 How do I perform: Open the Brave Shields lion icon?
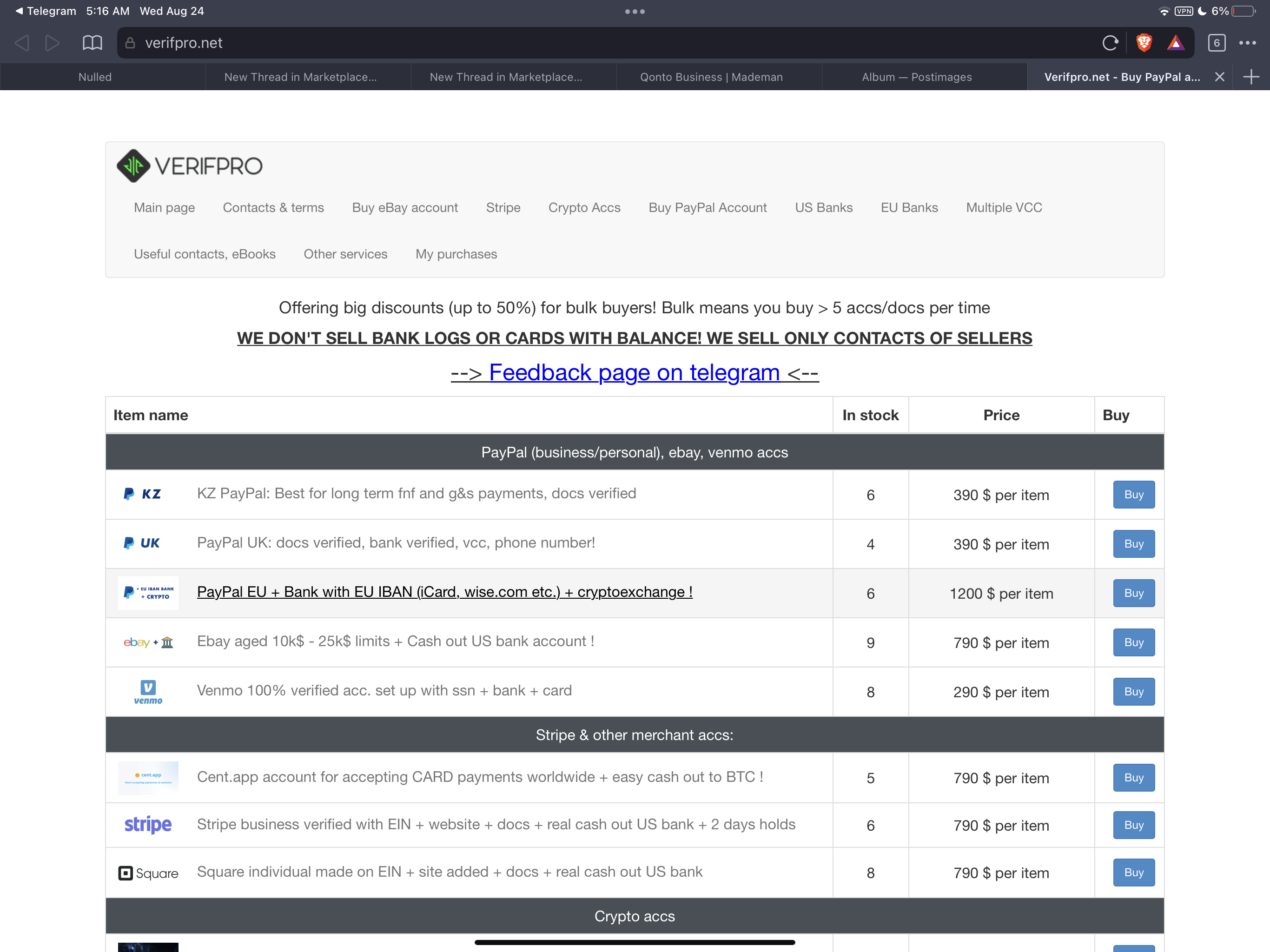(1144, 43)
